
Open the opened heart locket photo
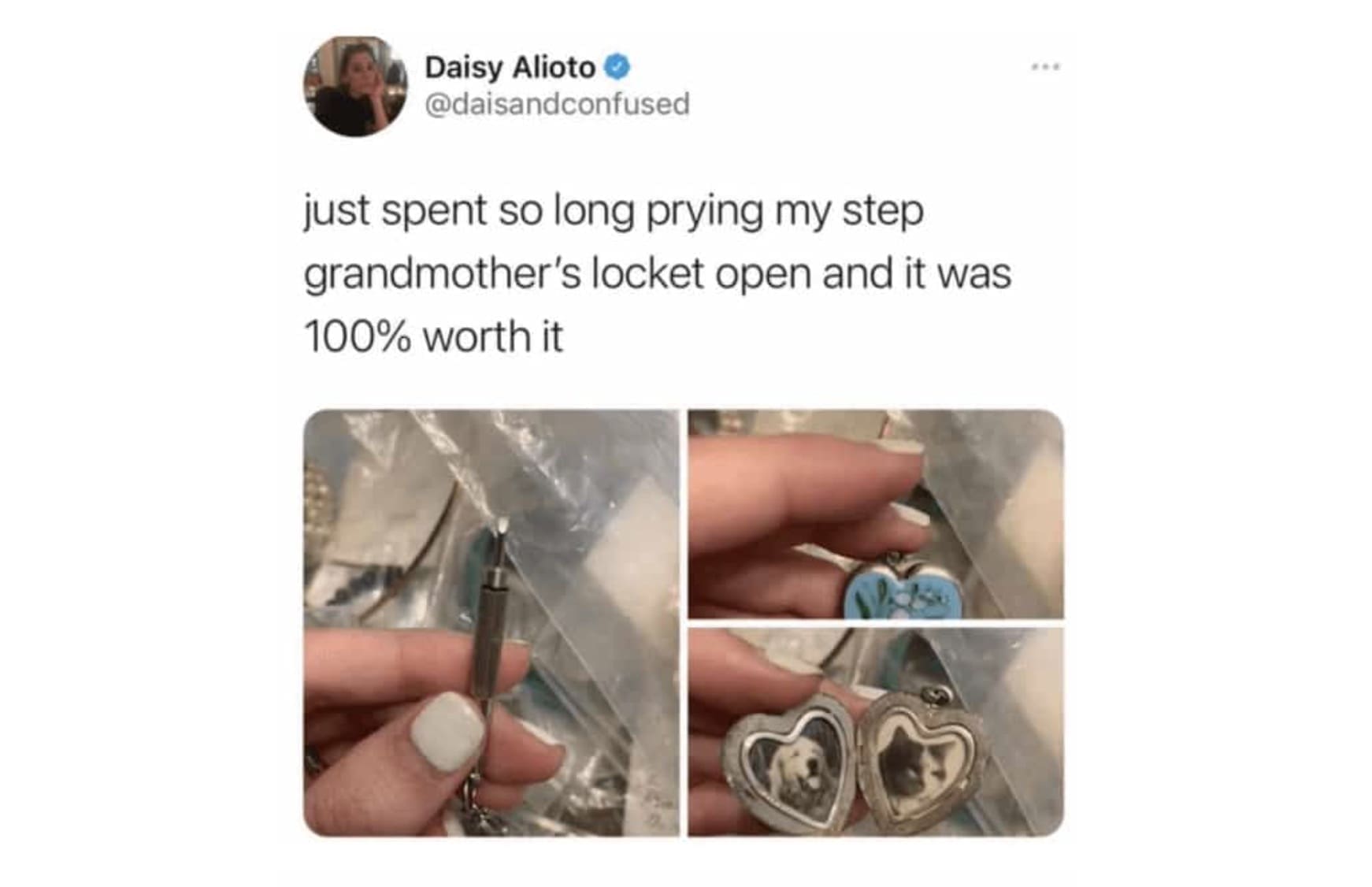point(876,732)
